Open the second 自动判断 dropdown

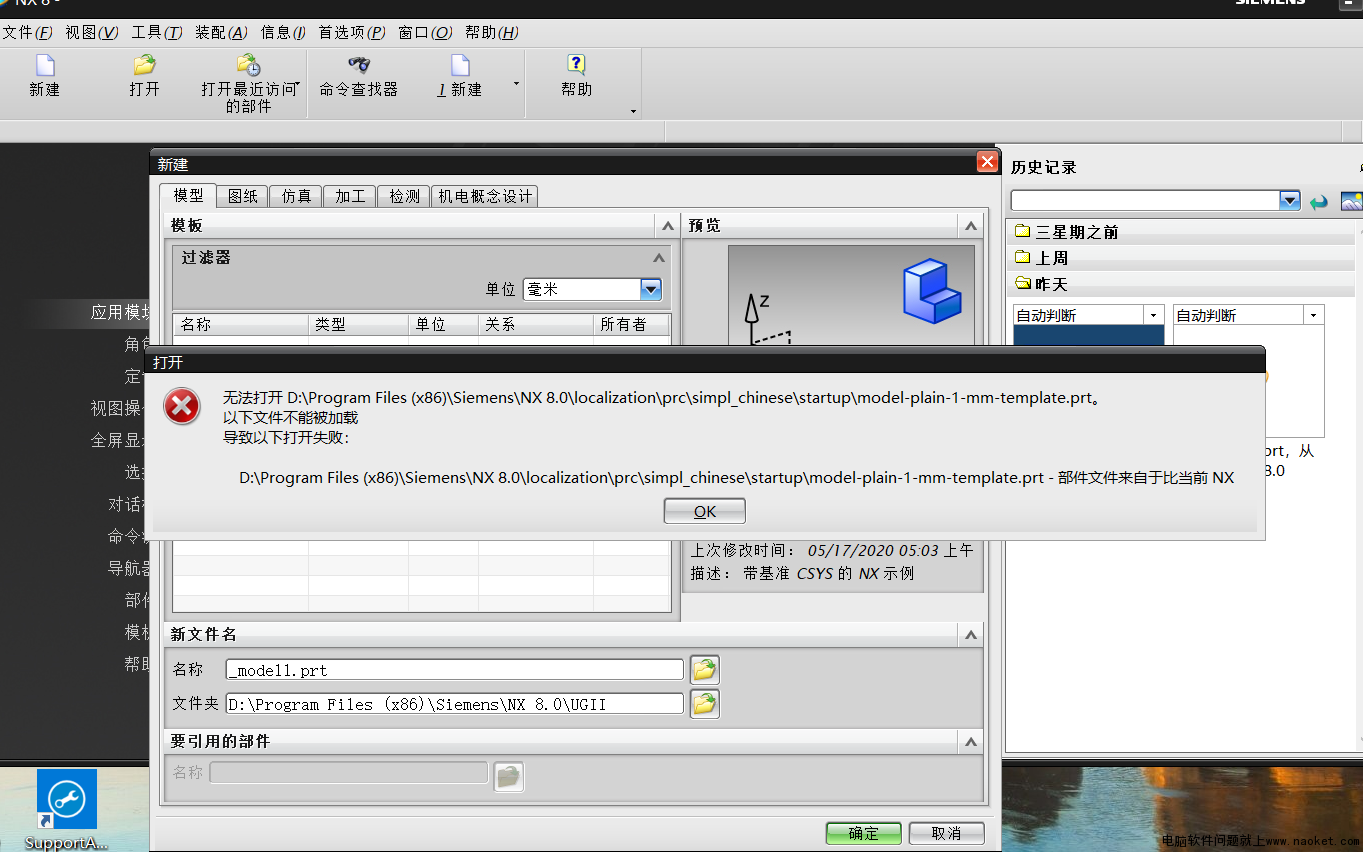[x=1313, y=315]
